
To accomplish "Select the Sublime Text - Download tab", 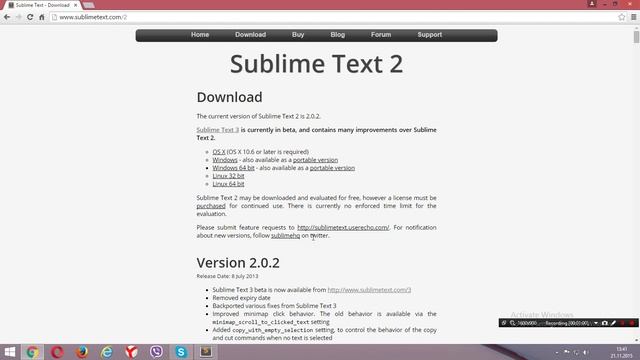I will [x=42, y=5].
